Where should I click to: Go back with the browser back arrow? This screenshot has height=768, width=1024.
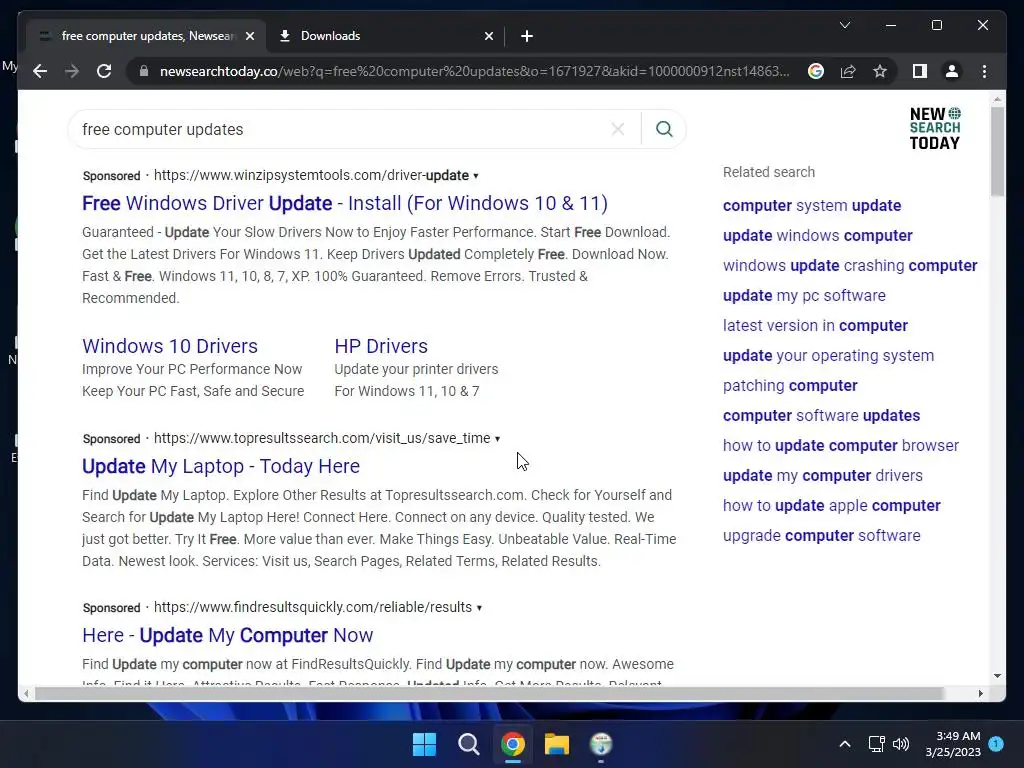[40, 71]
